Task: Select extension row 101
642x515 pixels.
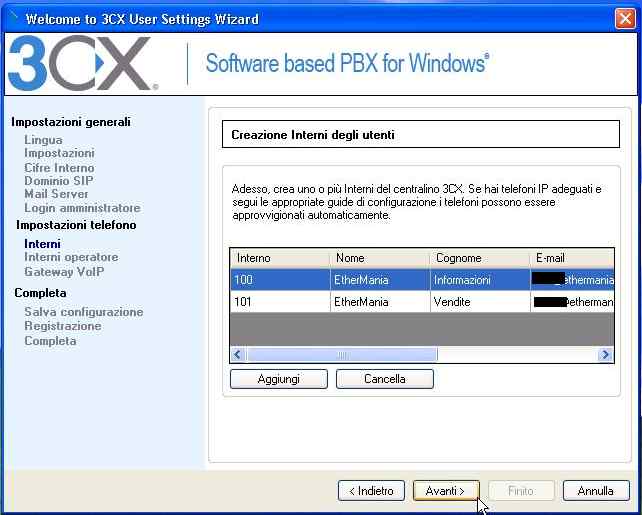Action: pyautogui.click(x=422, y=302)
